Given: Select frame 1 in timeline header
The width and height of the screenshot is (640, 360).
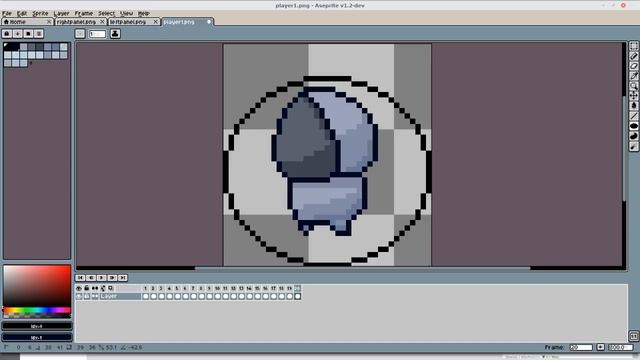Looking at the screenshot, I should click(145, 288).
